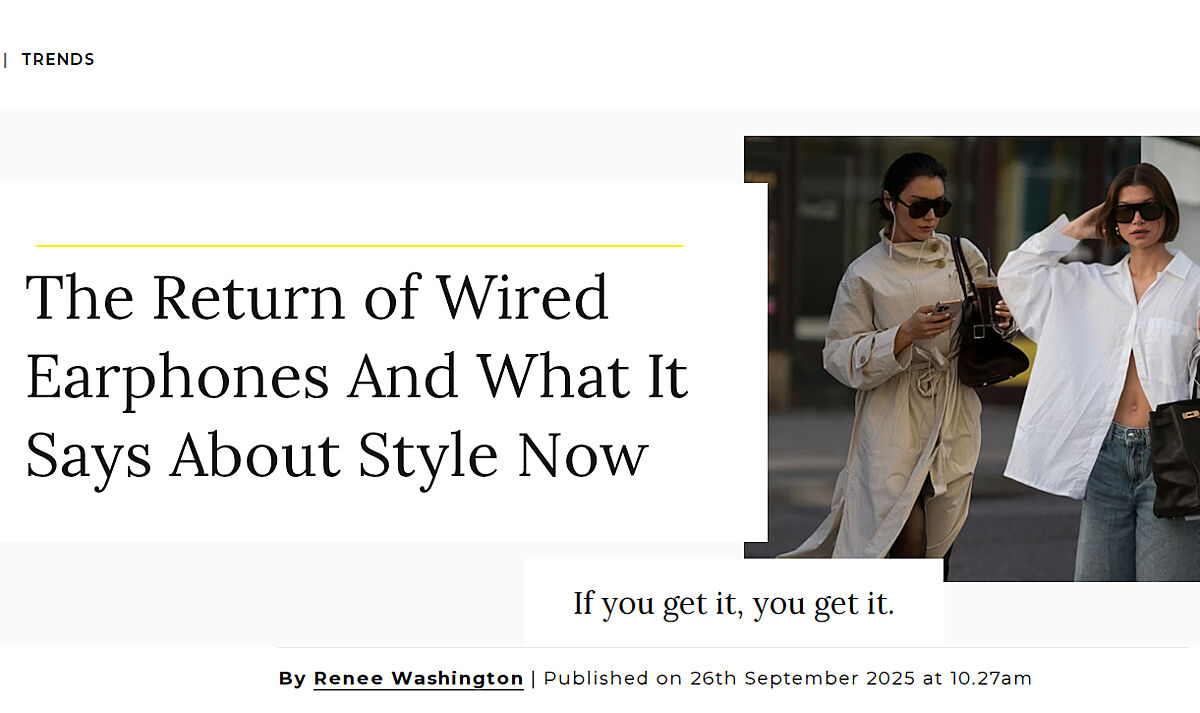Click author name Renee Washington
Image resolution: width=1200 pixels, height=713 pixels.
pyautogui.click(x=418, y=678)
